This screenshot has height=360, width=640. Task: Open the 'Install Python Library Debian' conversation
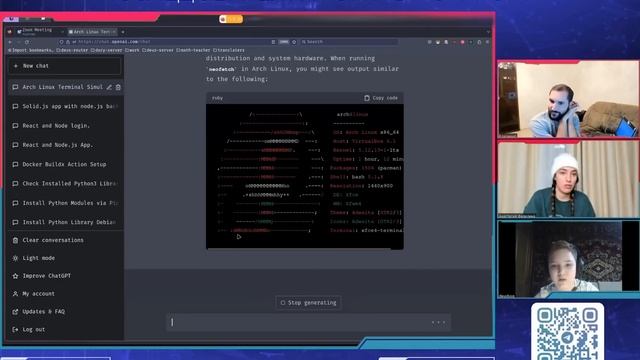coord(65,222)
